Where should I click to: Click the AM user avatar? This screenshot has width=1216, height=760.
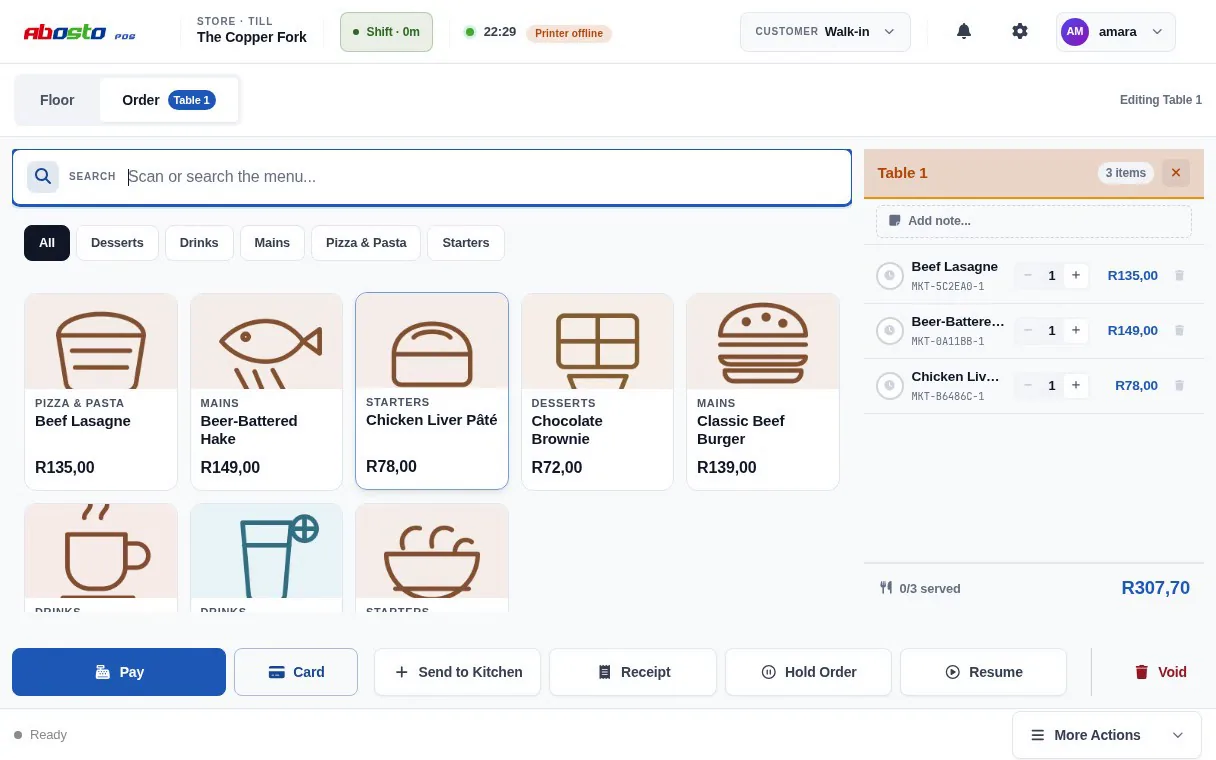[1075, 31]
